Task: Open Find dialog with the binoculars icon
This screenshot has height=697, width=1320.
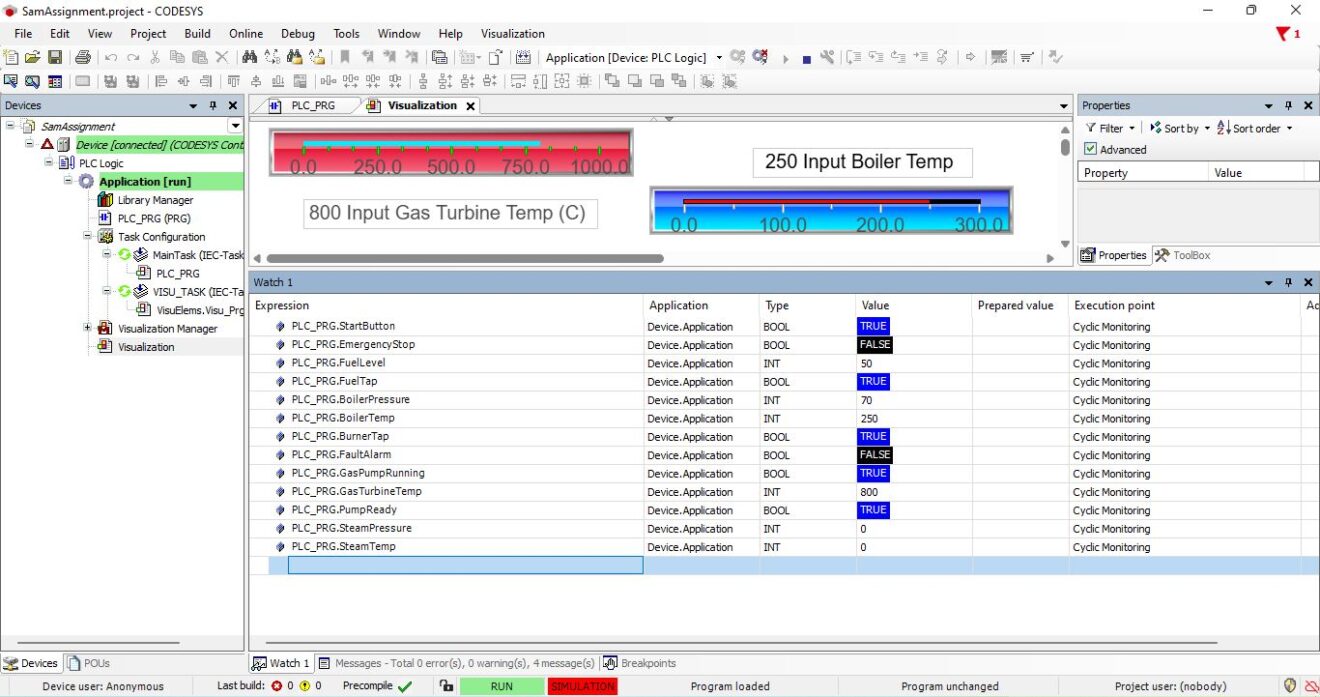Action: [250, 57]
